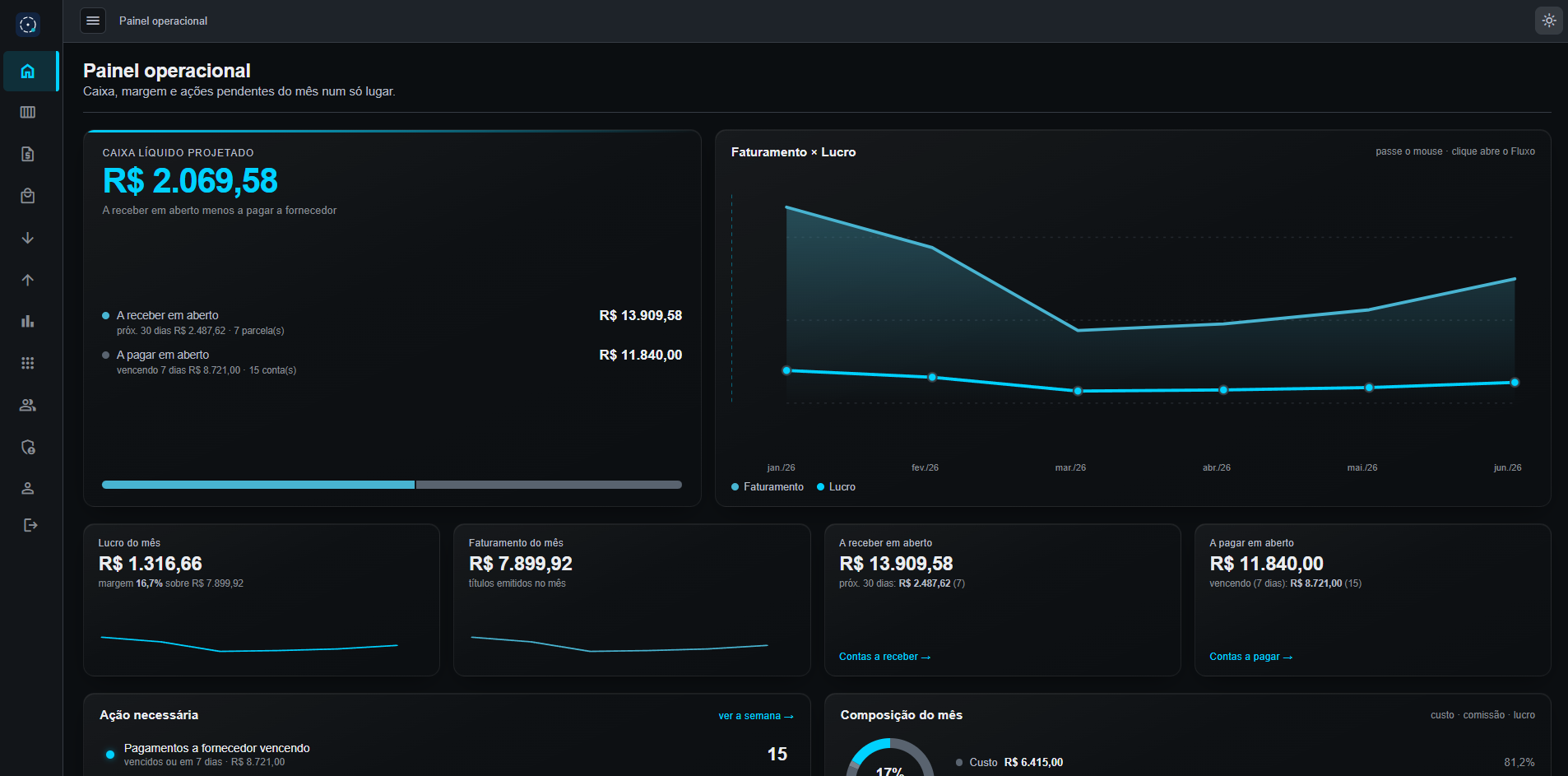This screenshot has width=1568, height=776.
Task: Click the Lucro legend item
Action: point(836,487)
